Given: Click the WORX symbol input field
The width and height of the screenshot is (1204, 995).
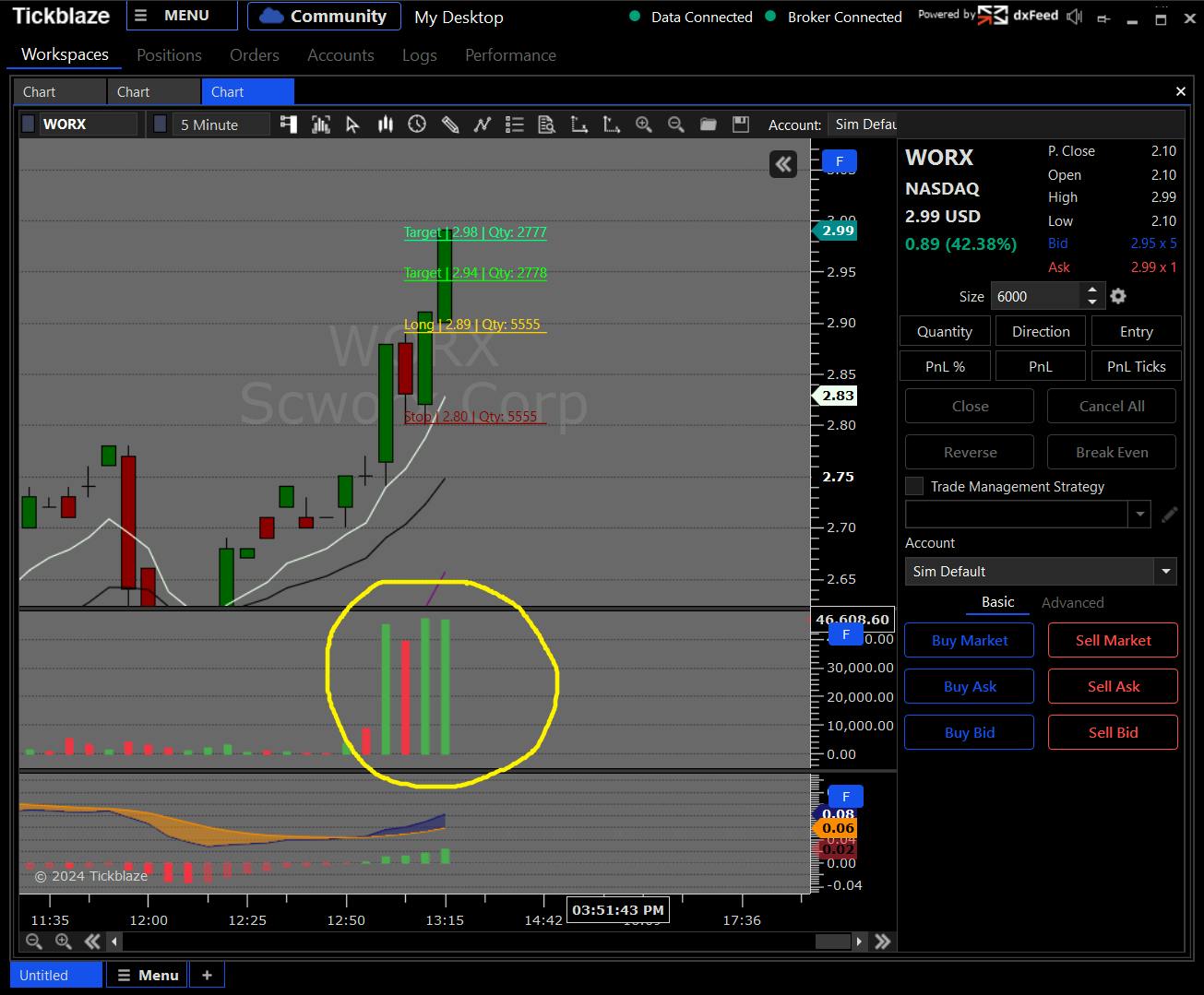Looking at the screenshot, I should point(88,124).
